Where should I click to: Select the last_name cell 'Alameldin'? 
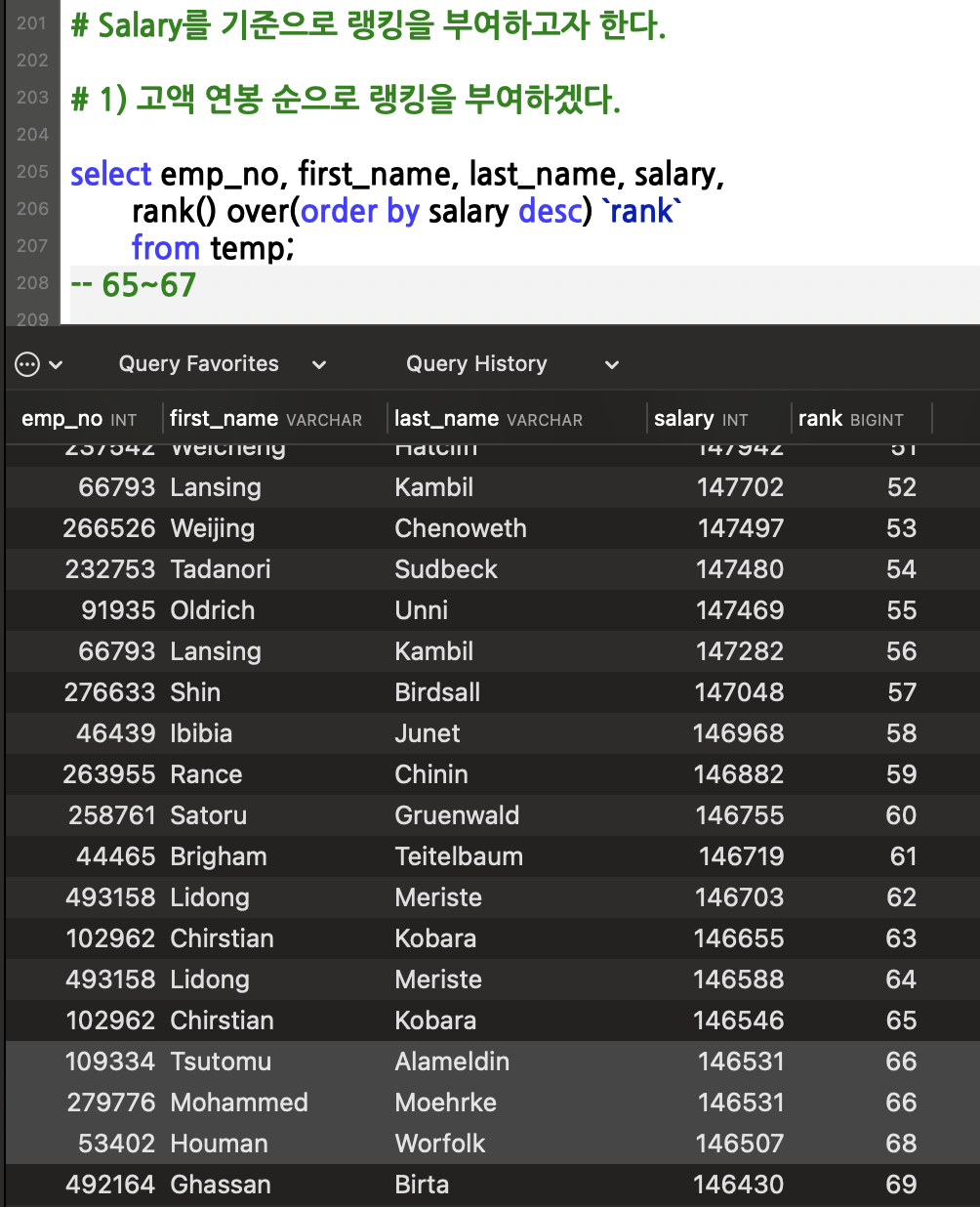(452, 1061)
